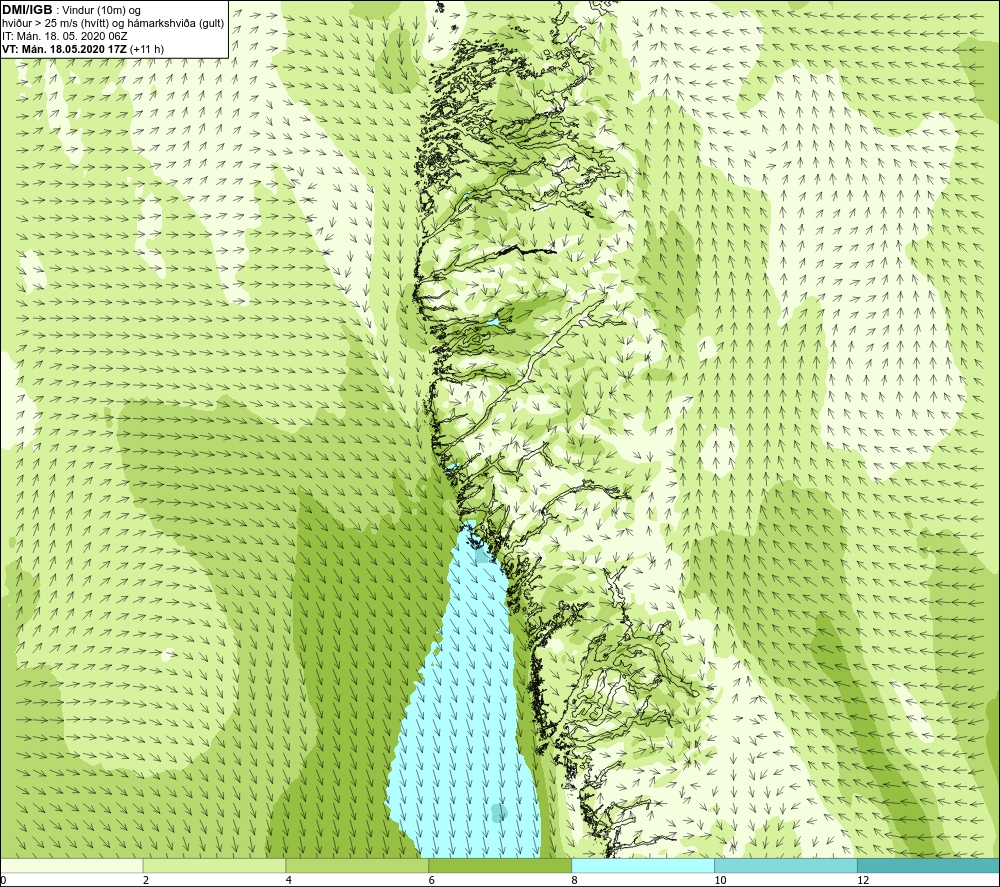Image resolution: width=1000 pixels, height=887 pixels.
Task: Click the IT: Mán. 18. 05. 2020 06Z line
Action: 64,36
